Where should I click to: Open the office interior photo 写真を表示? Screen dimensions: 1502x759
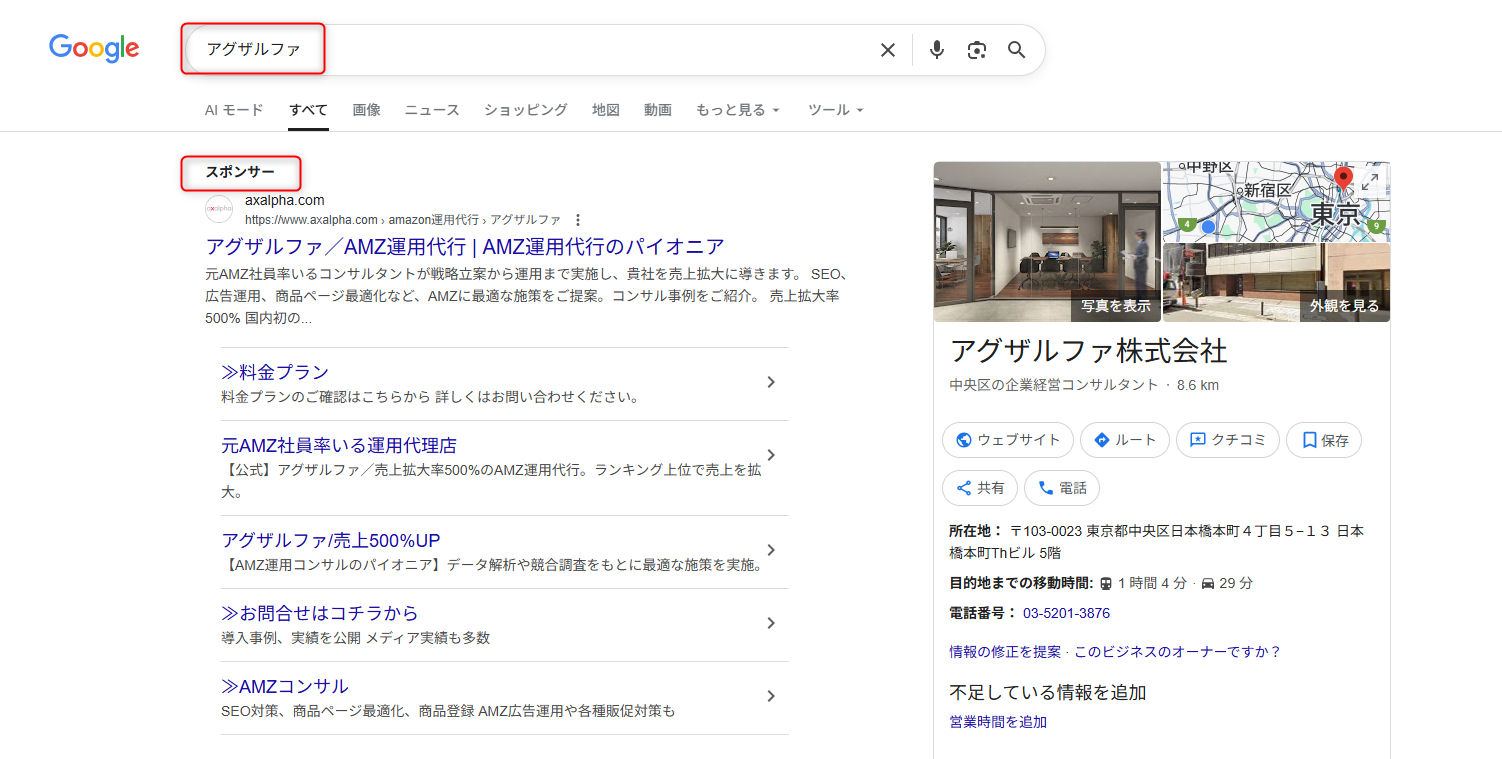click(1047, 242)
